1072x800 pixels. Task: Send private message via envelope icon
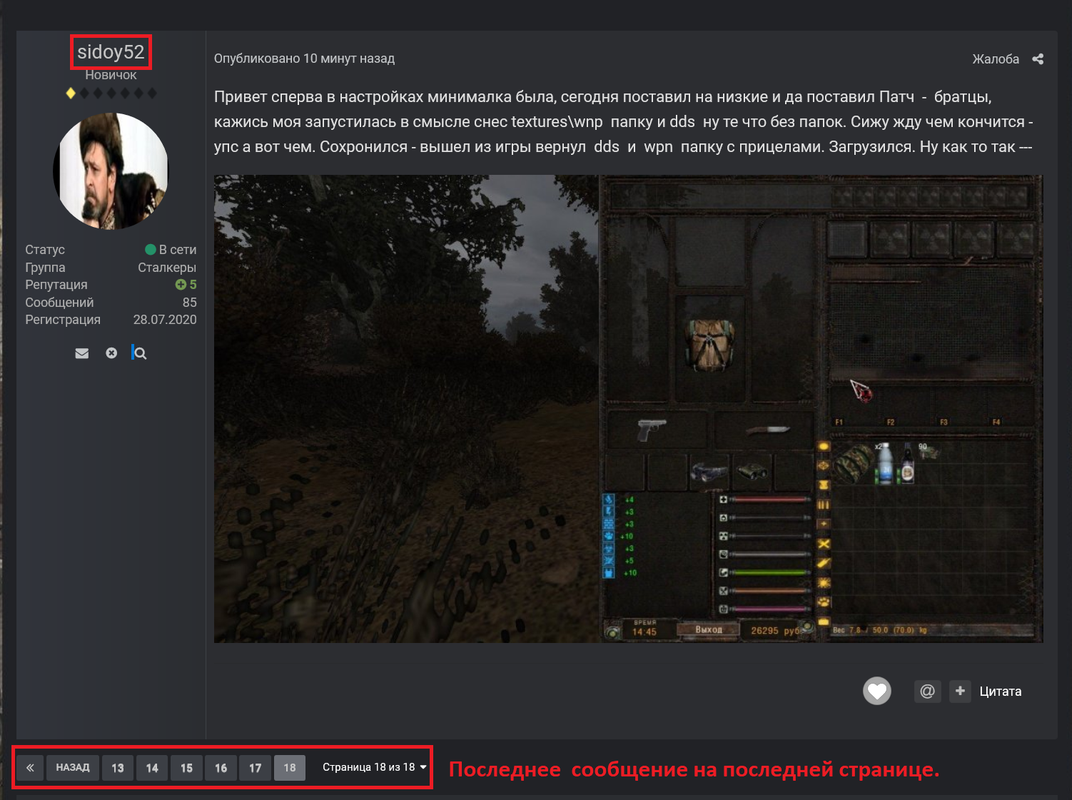tap(82, 354)
